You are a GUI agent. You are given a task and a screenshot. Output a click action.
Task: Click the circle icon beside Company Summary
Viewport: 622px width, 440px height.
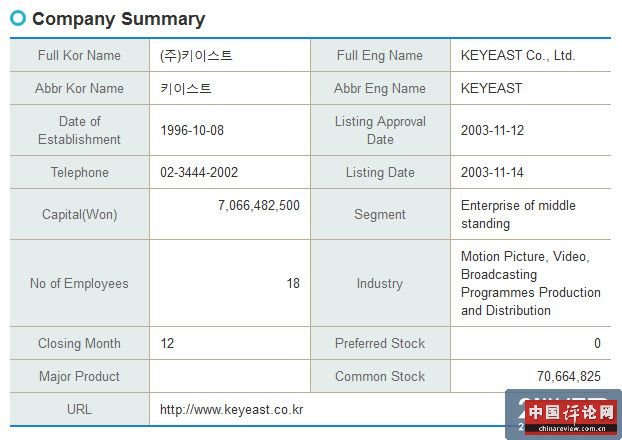coord(18,18)
